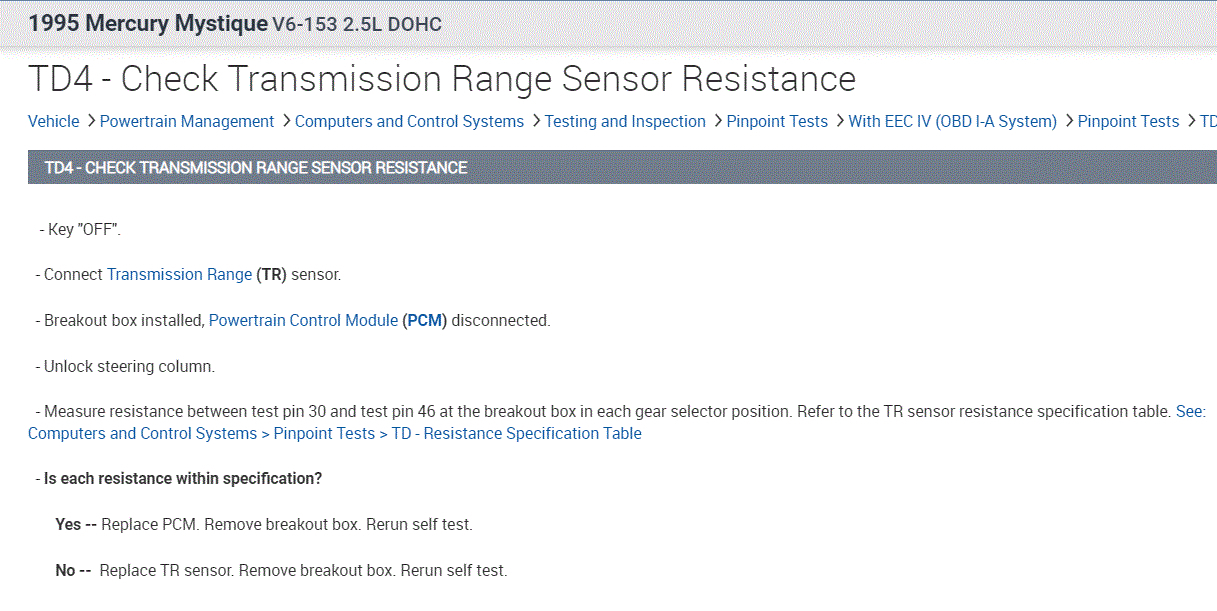This screenshot has width=1217, height=611.
Task: Click chevron before Powertrain Management breadcrumb
Action: click(x=90, y=121)
